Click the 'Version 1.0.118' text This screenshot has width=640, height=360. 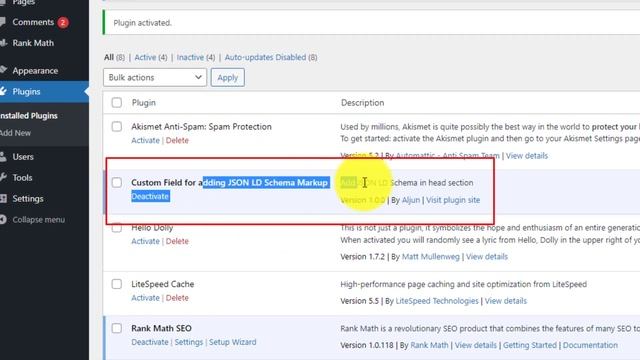pyautogui.click(x=367, y=345)
